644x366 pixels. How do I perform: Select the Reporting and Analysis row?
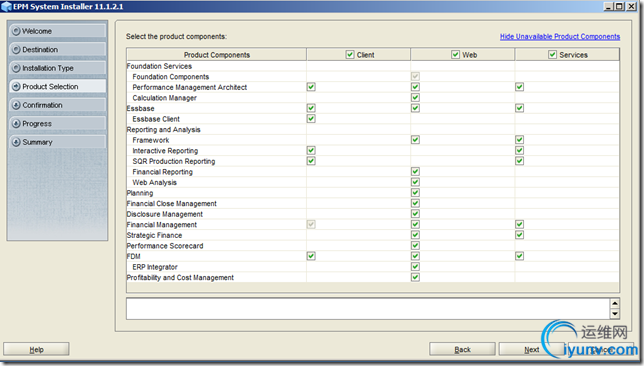click(x=373, y=129)
